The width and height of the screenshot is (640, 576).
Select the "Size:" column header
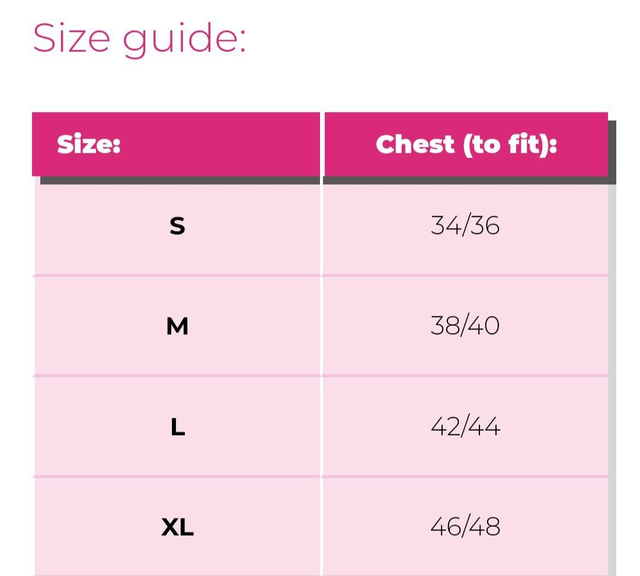tap(176, 144)
